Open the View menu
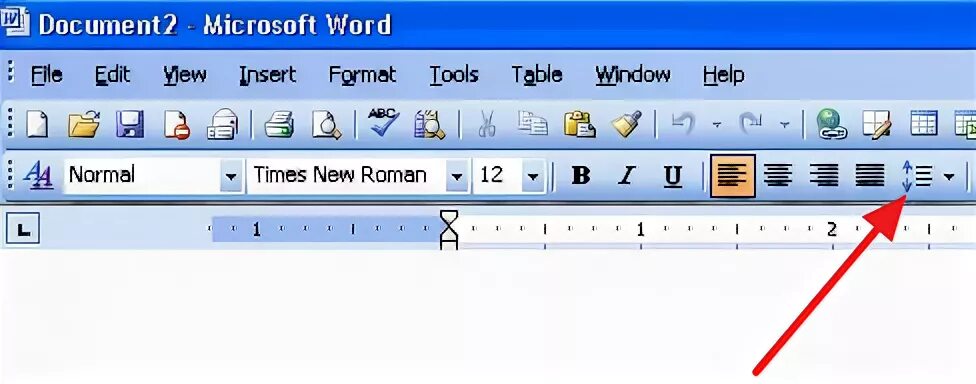Screen dimensions: 976x384 coord(184,75)
